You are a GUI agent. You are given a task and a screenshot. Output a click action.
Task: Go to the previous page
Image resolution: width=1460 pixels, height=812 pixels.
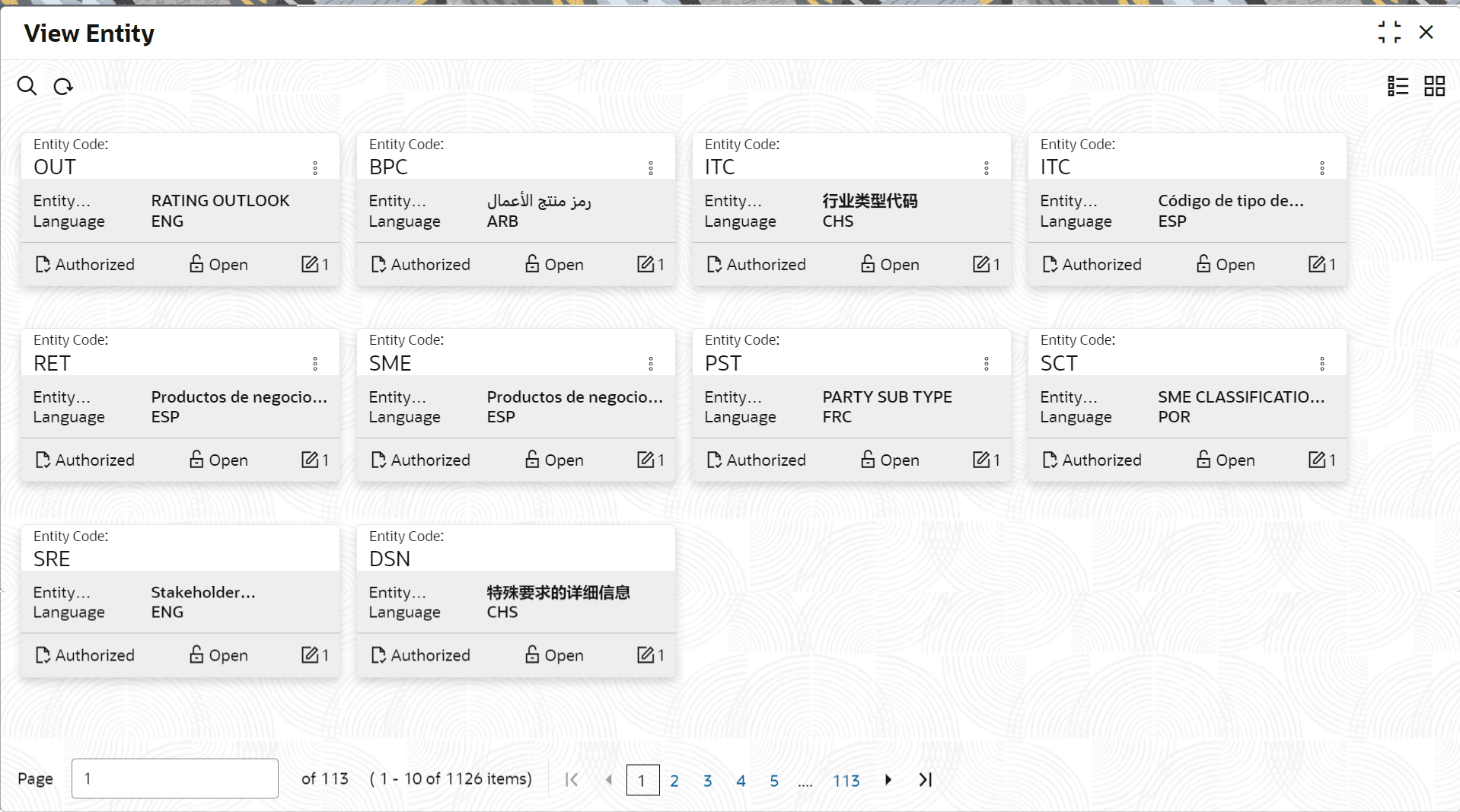(608, 779)
